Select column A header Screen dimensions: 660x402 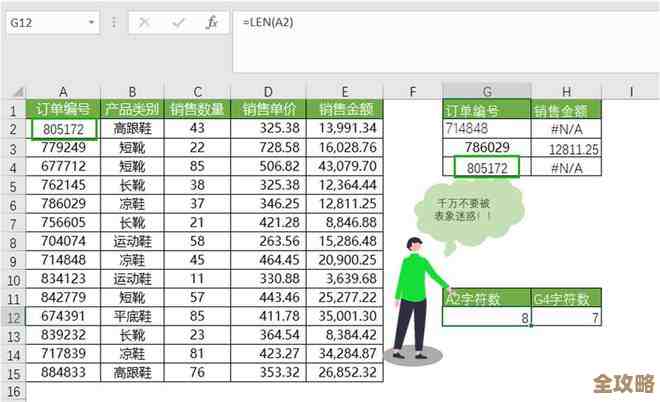[x=63, y=91]
